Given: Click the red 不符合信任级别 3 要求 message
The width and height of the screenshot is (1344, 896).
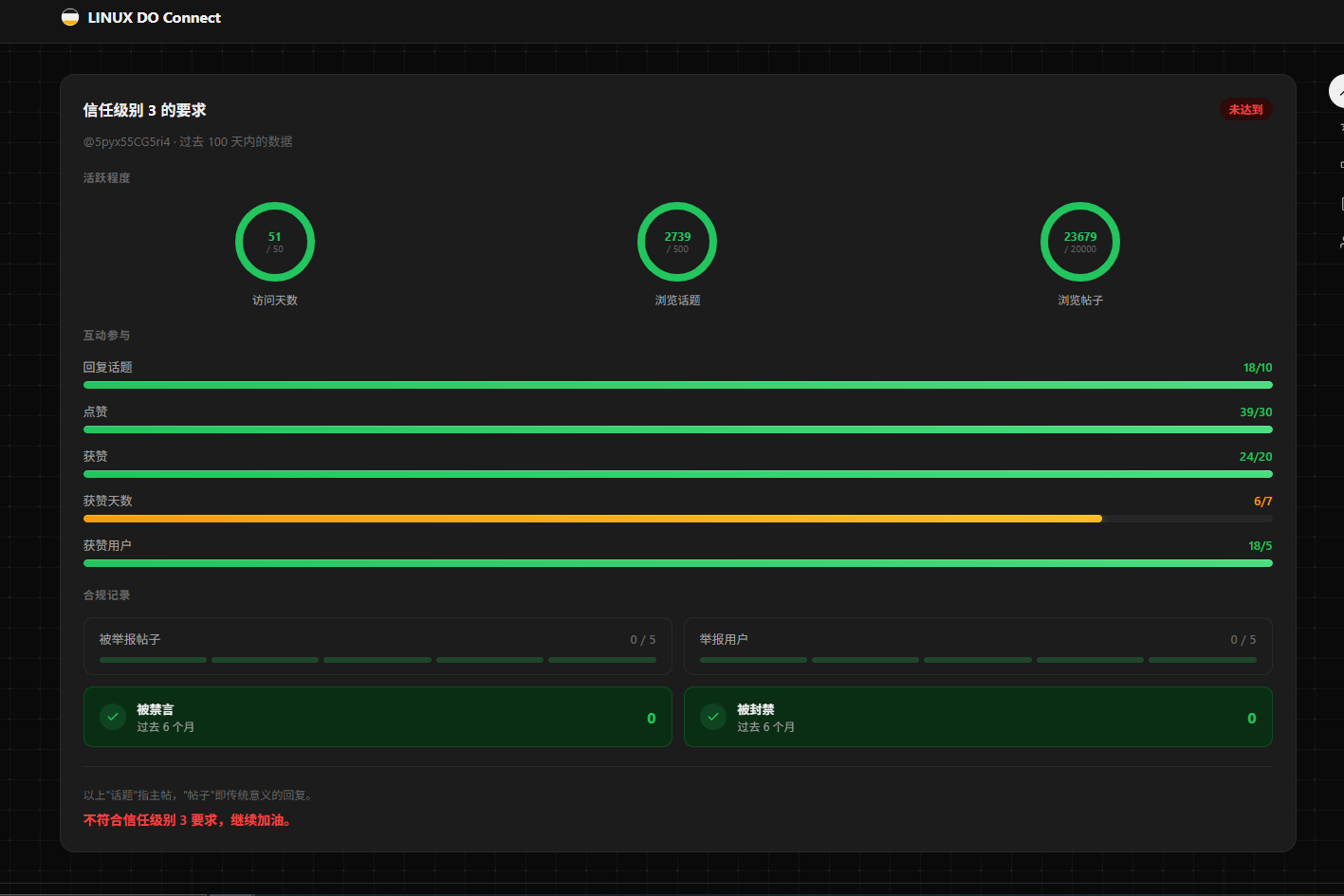Looking at the screenshot, I should tap(189, 820).
